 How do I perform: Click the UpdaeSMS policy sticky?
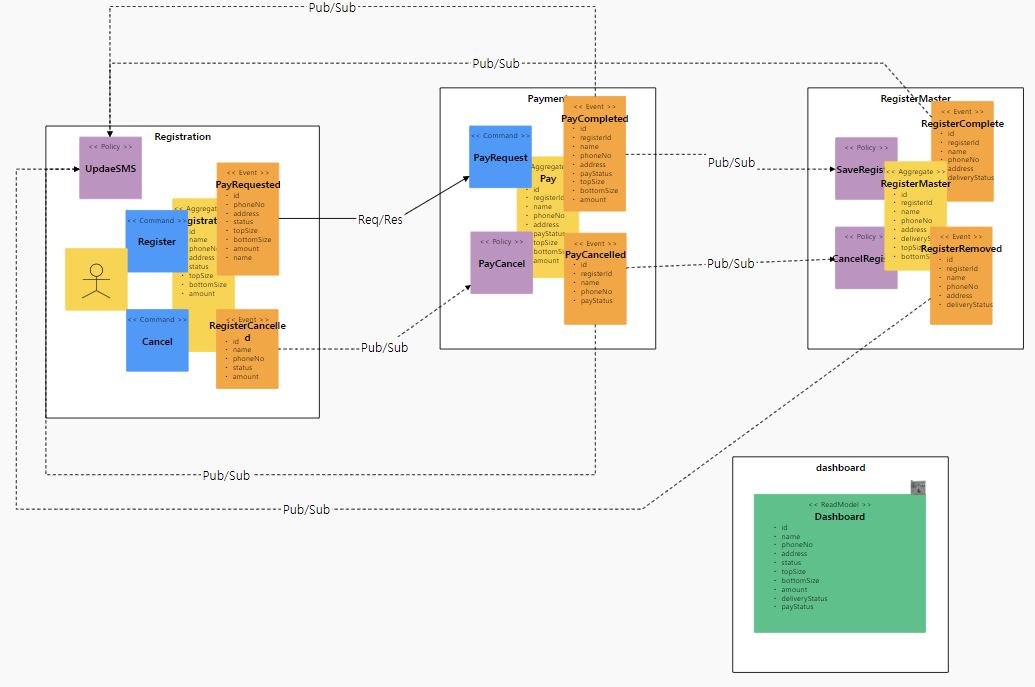(x=109, y=168)
